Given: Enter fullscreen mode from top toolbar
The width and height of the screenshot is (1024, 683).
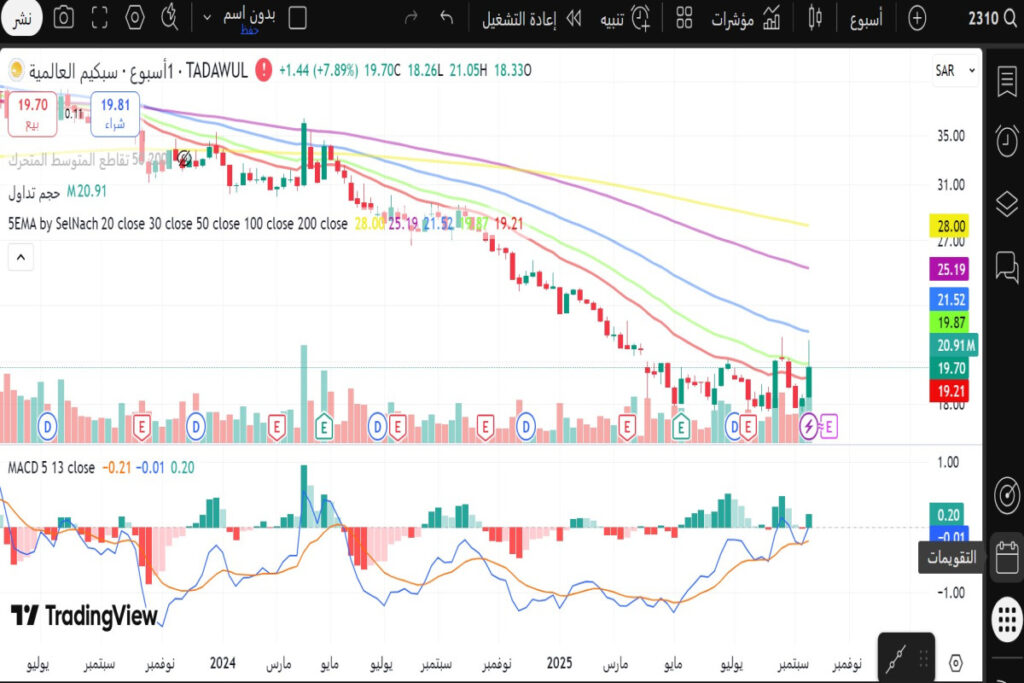Looking at the screenshot, I should [99, 18].
